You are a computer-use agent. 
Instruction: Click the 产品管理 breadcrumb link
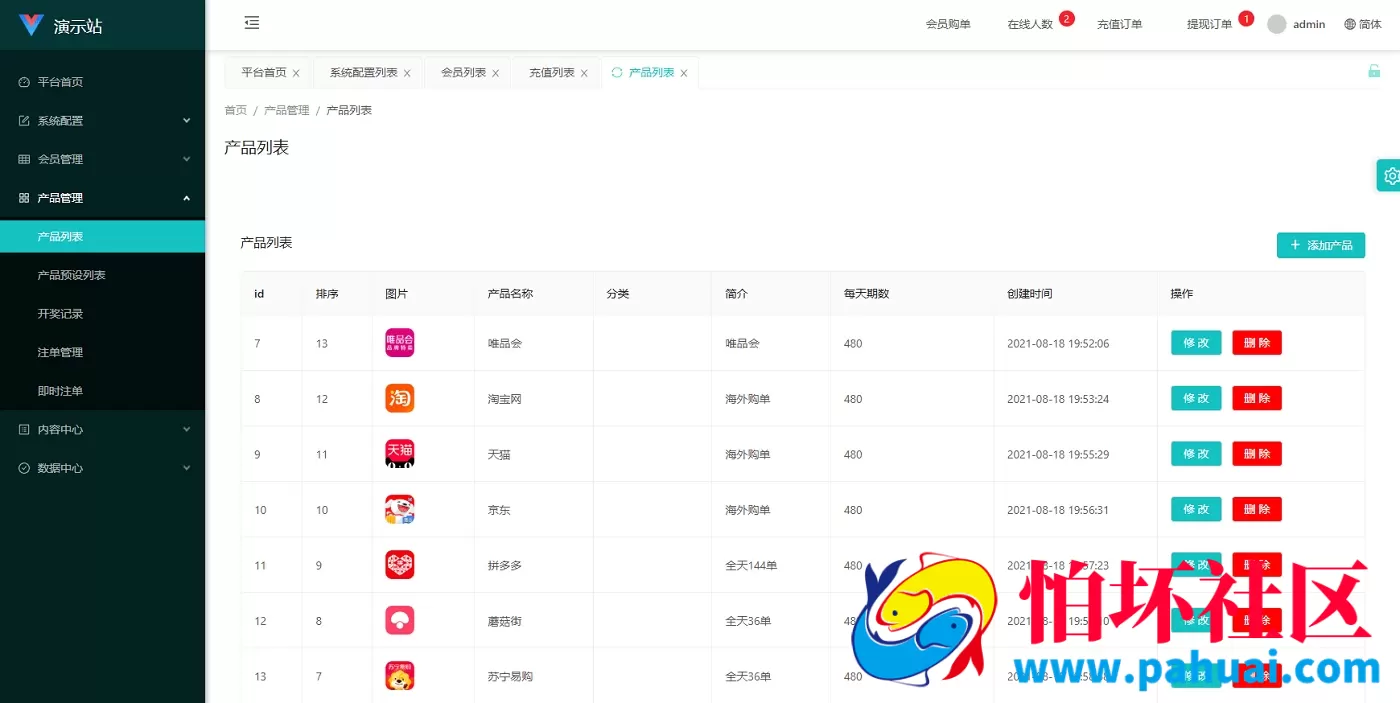point(287,110)
